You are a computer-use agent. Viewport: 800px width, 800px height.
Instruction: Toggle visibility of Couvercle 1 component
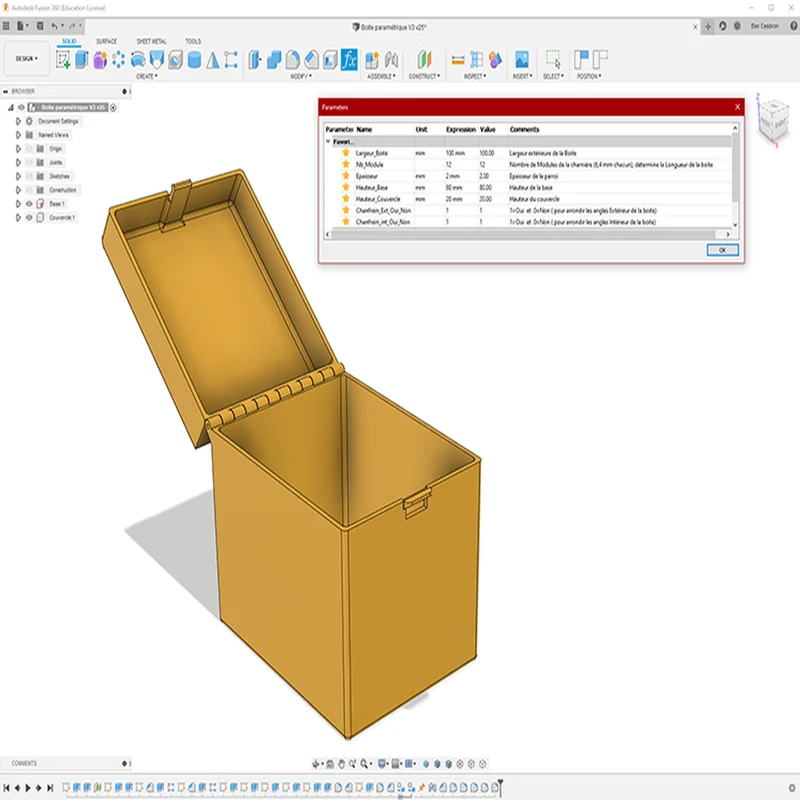(29, 217)
